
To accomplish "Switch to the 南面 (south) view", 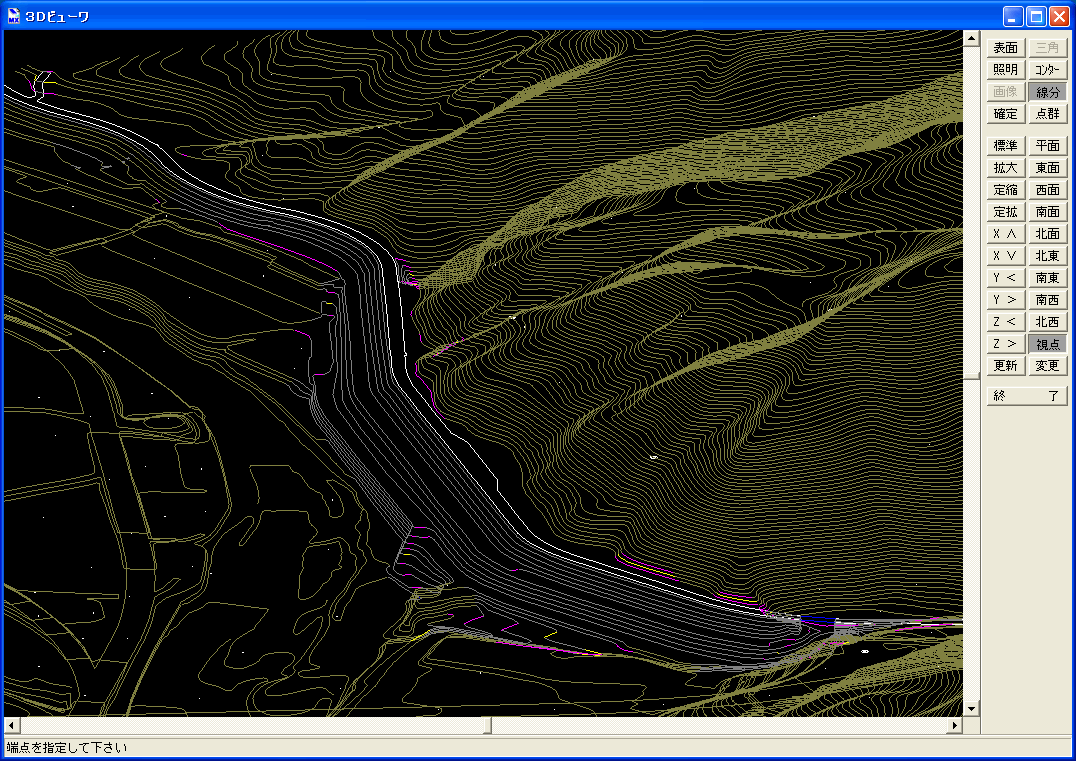I will [1048, 211].
